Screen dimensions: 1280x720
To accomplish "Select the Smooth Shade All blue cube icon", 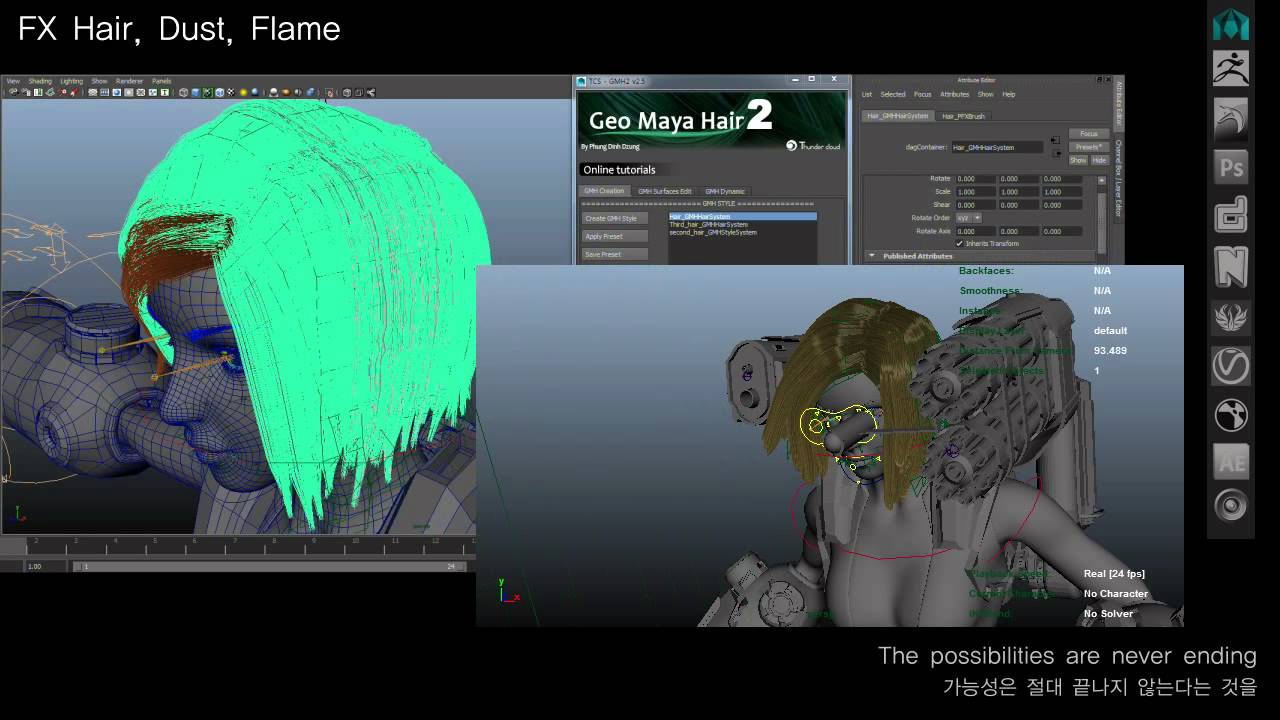I will pos(196,92).
